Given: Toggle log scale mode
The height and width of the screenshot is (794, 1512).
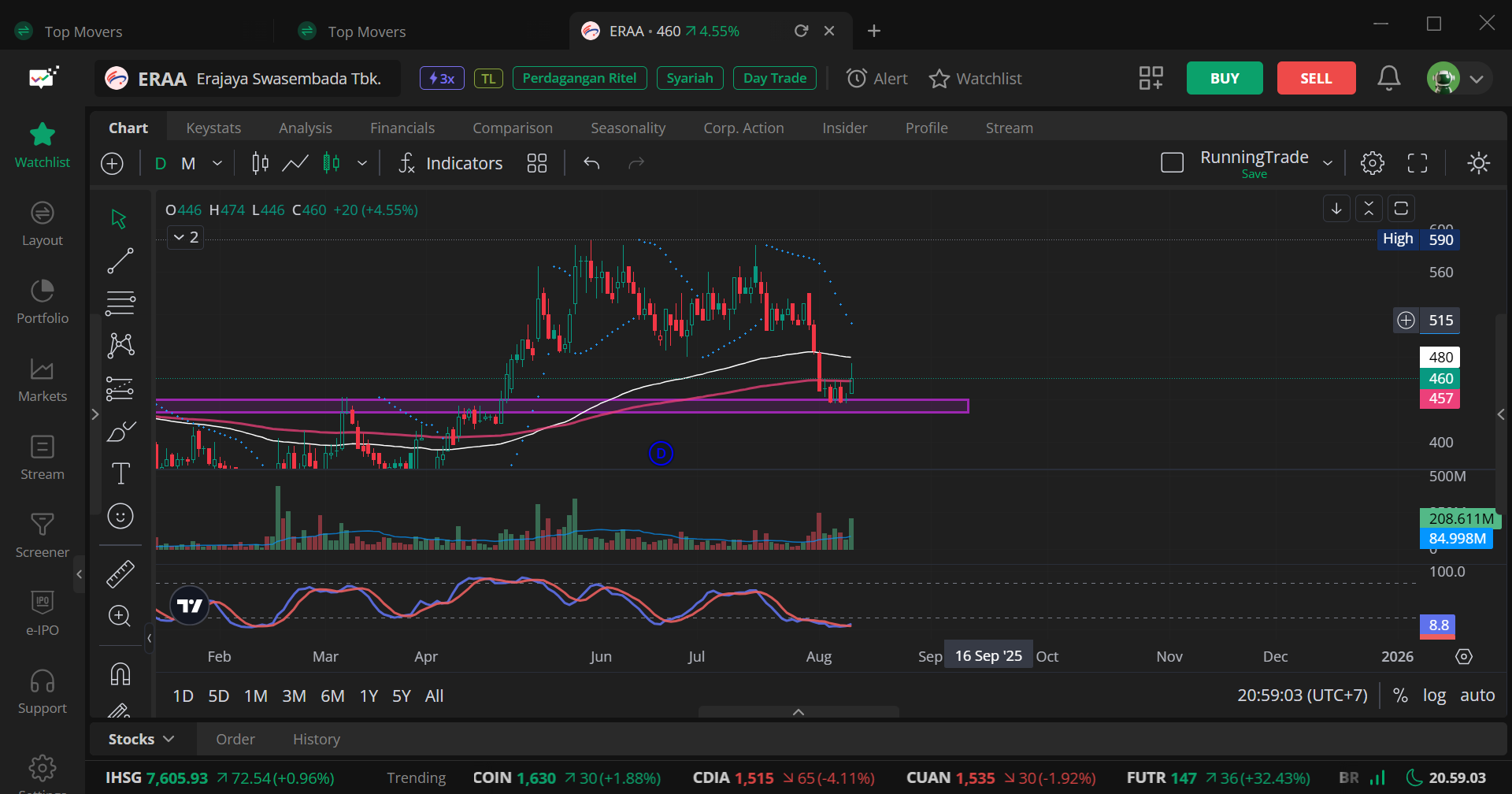Looking at the screenshot, I should (1434, 696).
